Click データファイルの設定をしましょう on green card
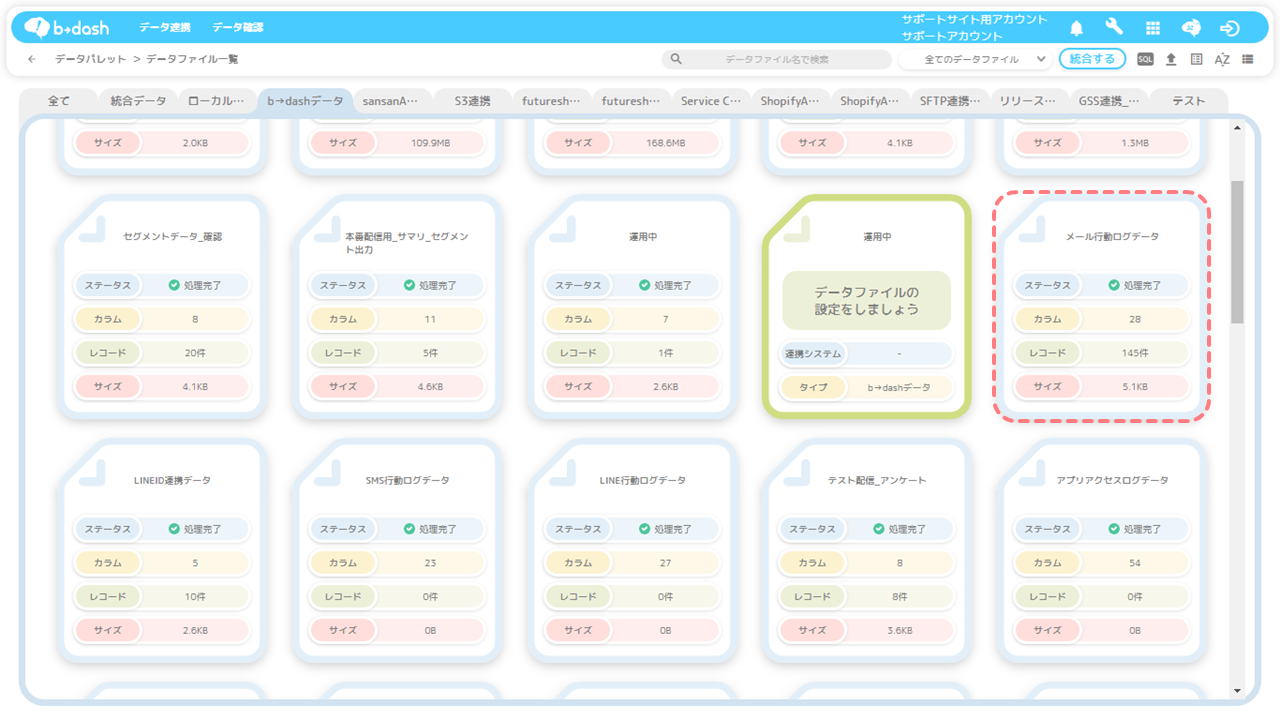 coord(866,300)
